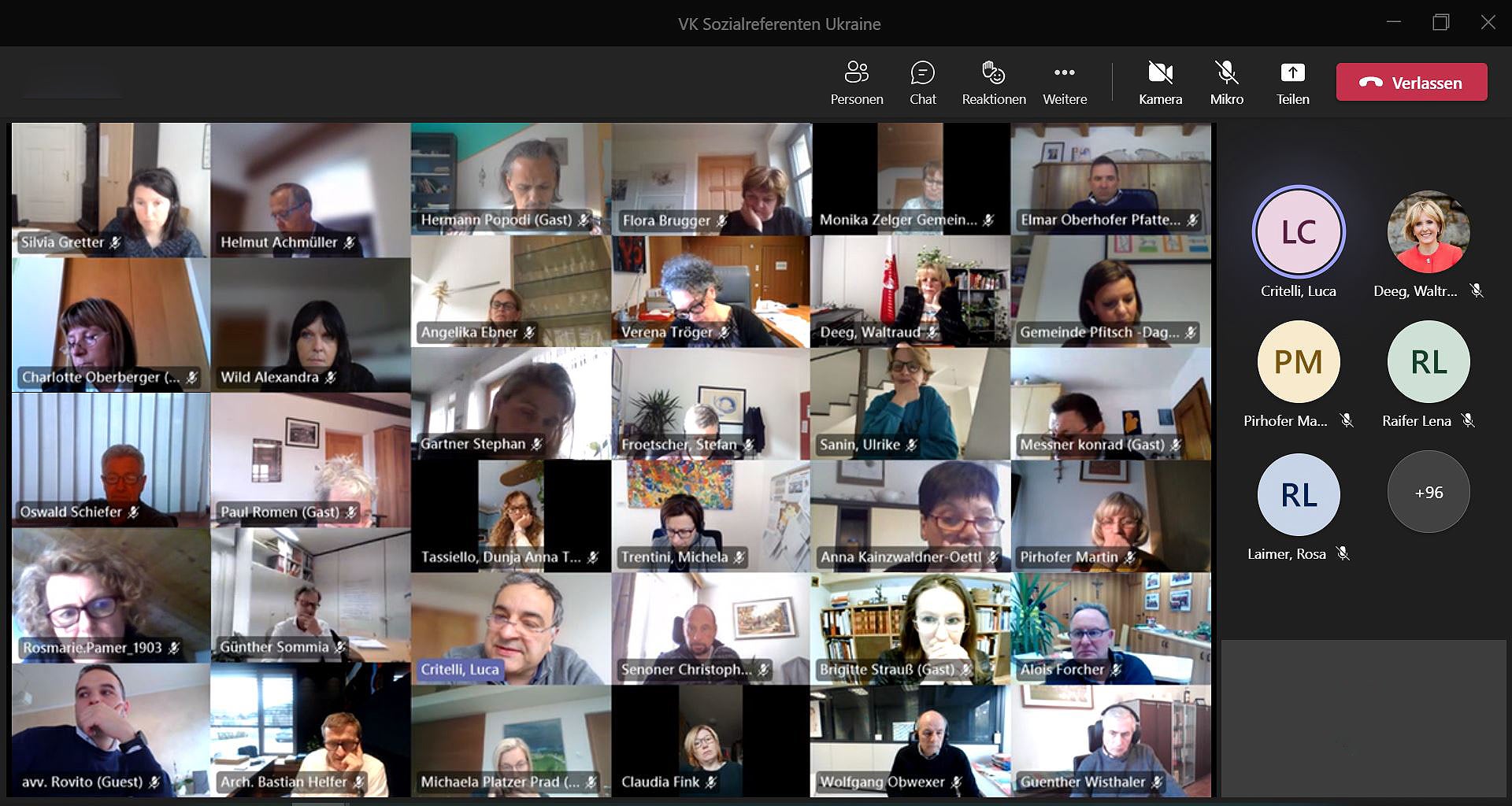This screenshot has width=1512, height=806.
Task: Click the PM Pirhofer avatar circle
Action: coord(1298,362)
